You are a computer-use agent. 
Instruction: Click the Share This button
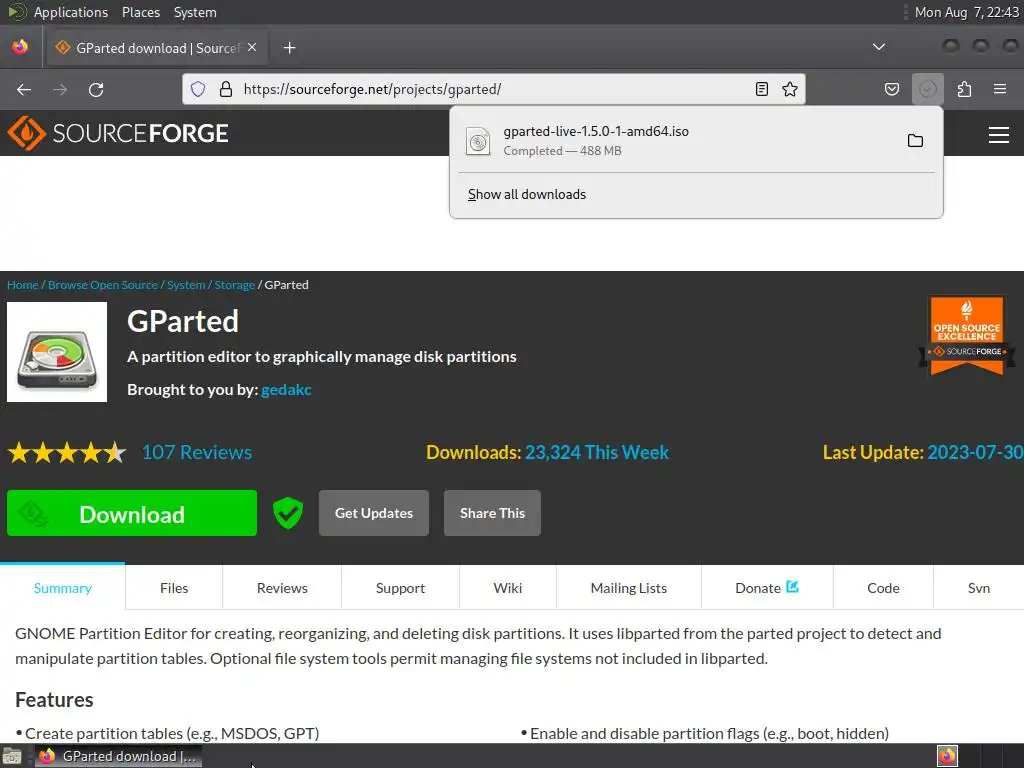tap(492, 513)
